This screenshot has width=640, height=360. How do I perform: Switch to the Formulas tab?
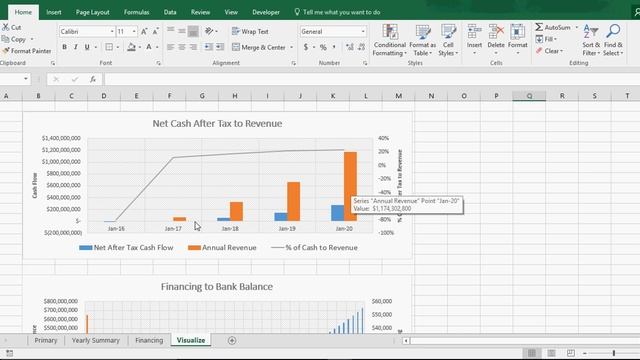click(x=136, y=12)
